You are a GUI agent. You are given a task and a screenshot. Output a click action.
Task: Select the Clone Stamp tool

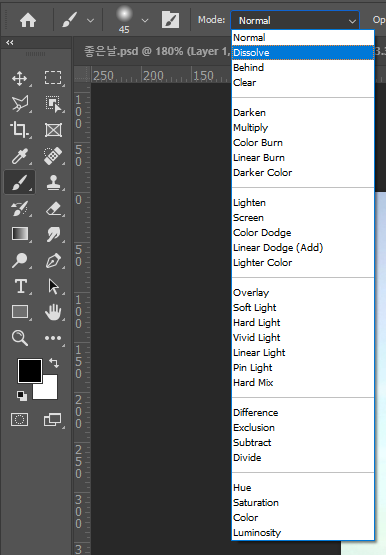tap(53, 182)
